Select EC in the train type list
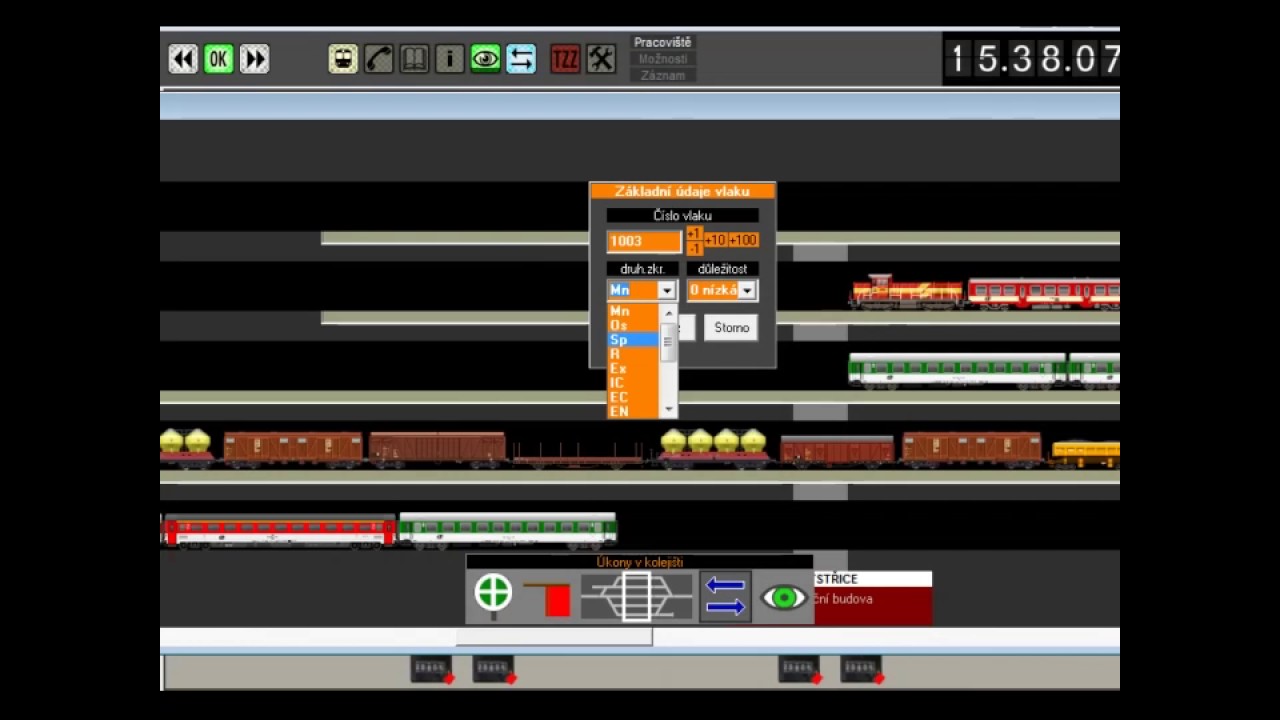Screen dimensions: 1280x720 [633, 397]
